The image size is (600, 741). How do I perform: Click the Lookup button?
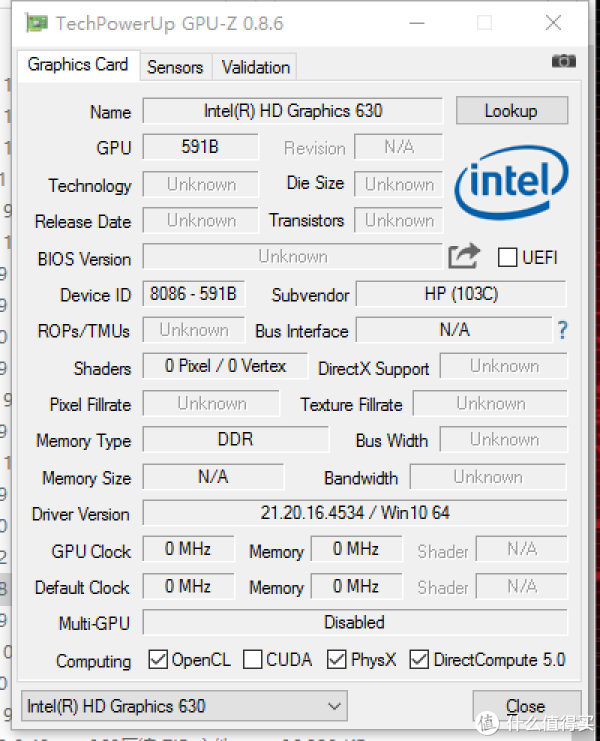[x=512, y=111]
